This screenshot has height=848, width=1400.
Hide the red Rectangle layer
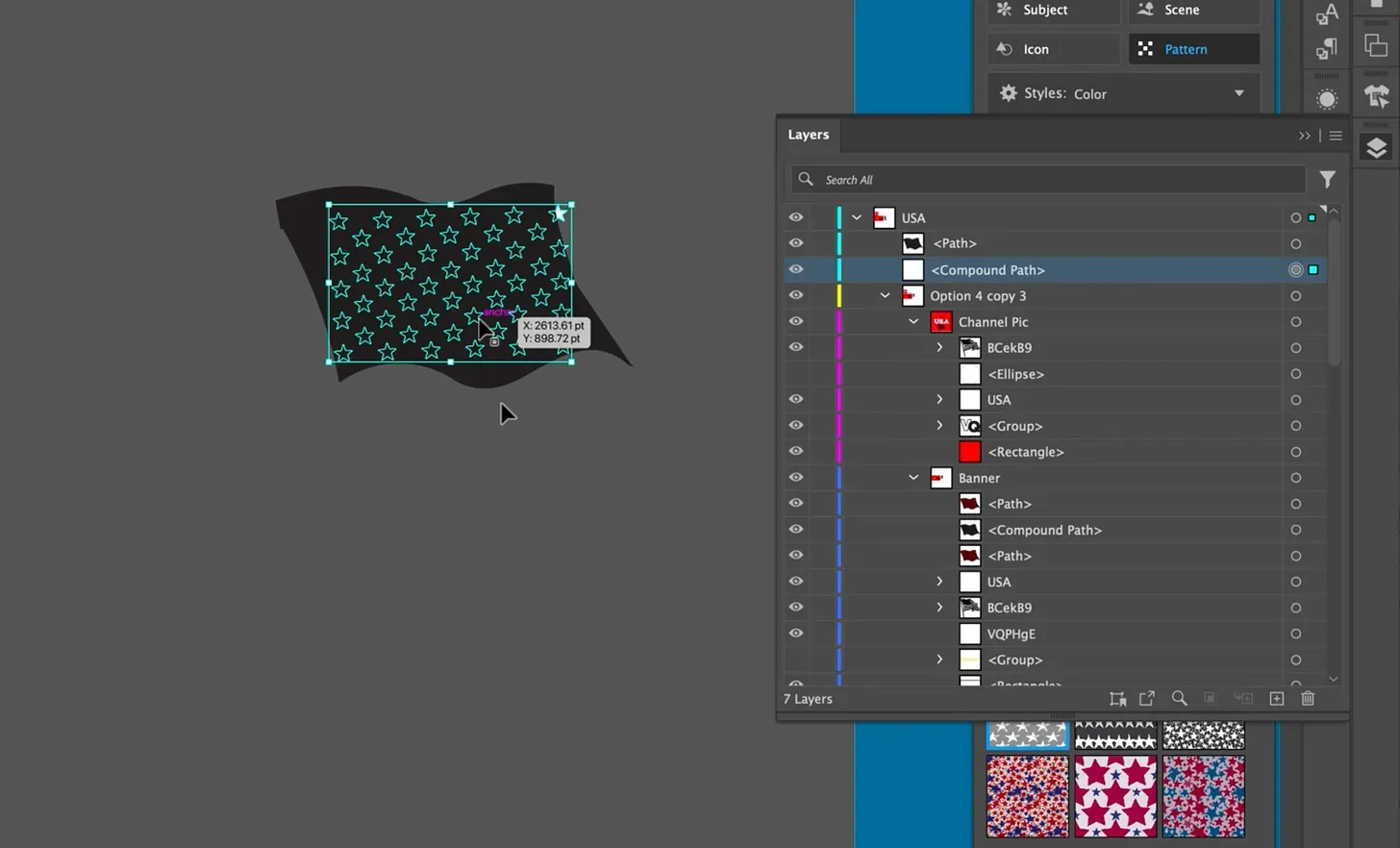(x=795, y=451)
